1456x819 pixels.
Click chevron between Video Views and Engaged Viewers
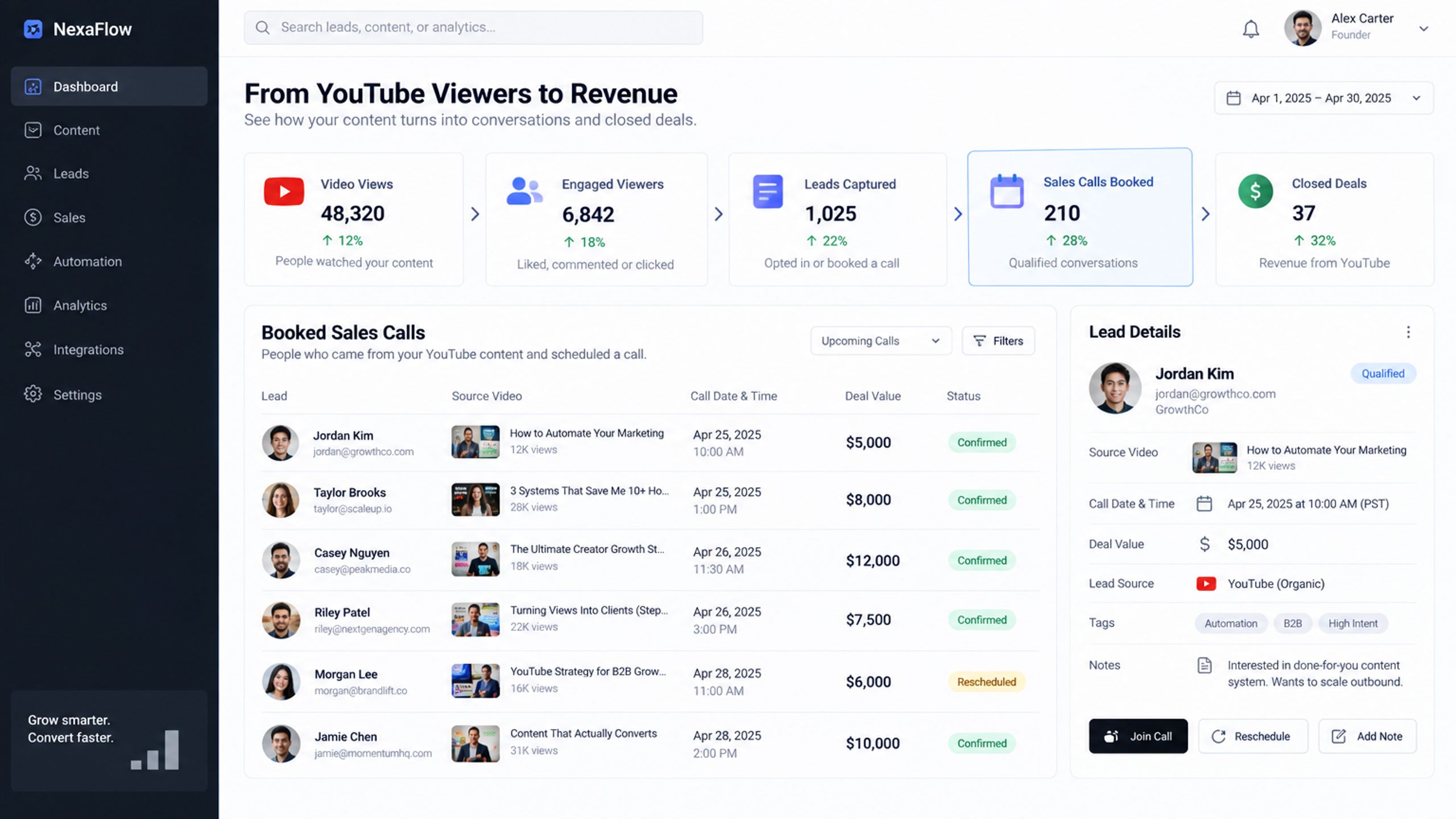pos(475,214)
